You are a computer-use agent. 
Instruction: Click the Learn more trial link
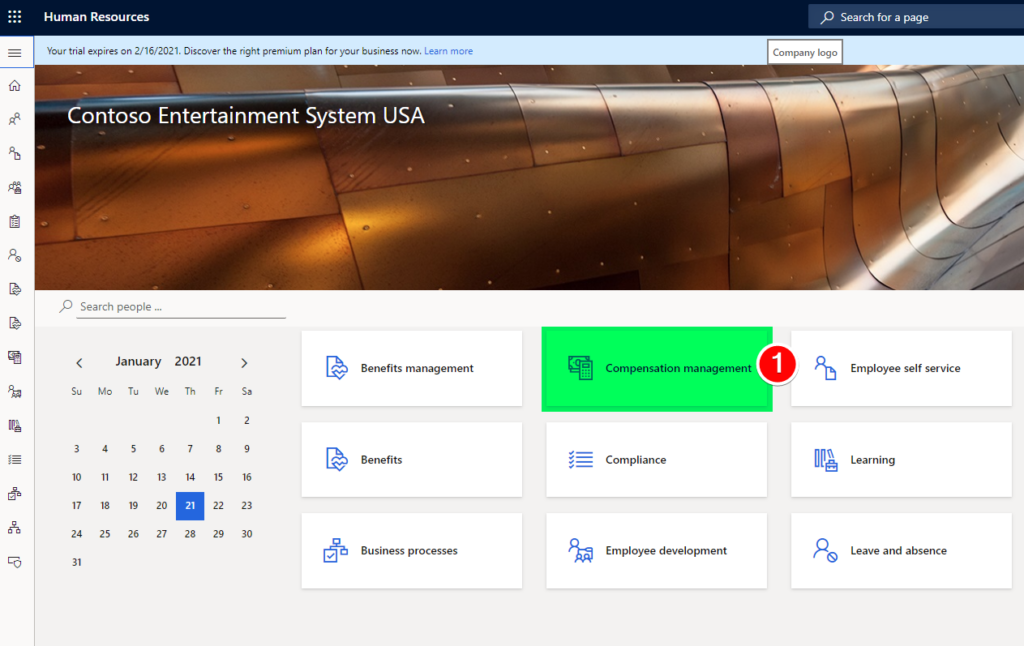click(448, 51)
